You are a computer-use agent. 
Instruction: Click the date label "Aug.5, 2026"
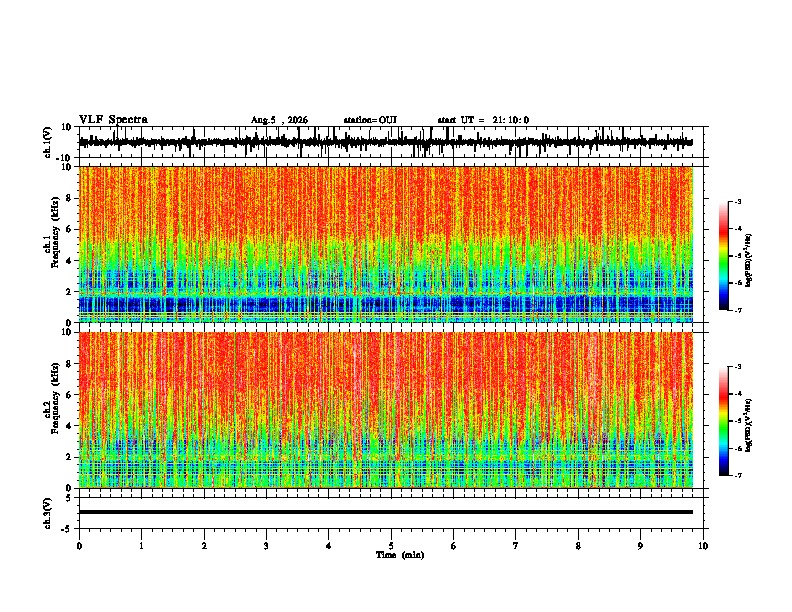(x=279, y=120)
